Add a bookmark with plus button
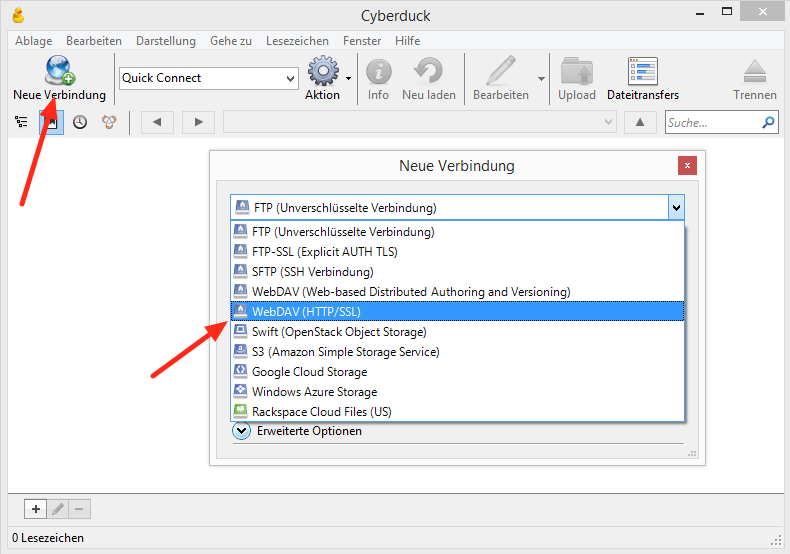This screenshot has height=554, width=790. coord(36,509)
